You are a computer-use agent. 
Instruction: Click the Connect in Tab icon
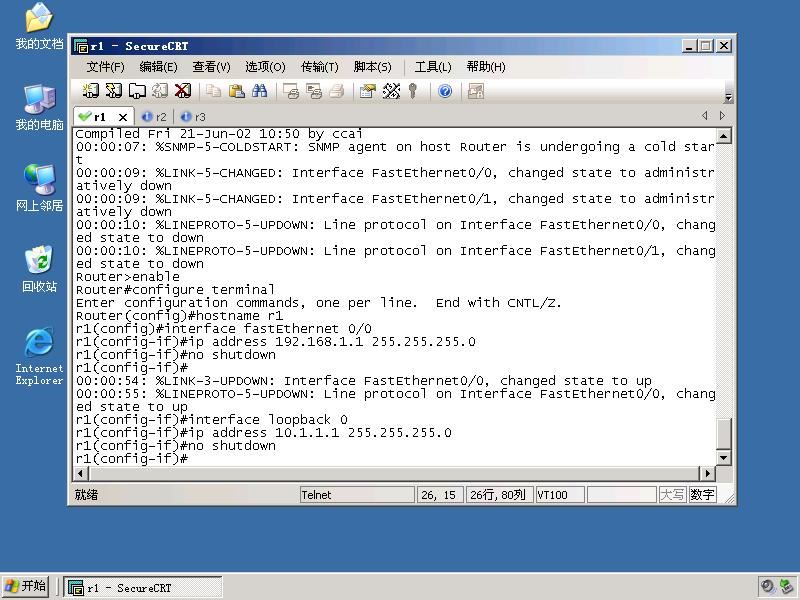(137, 91)
